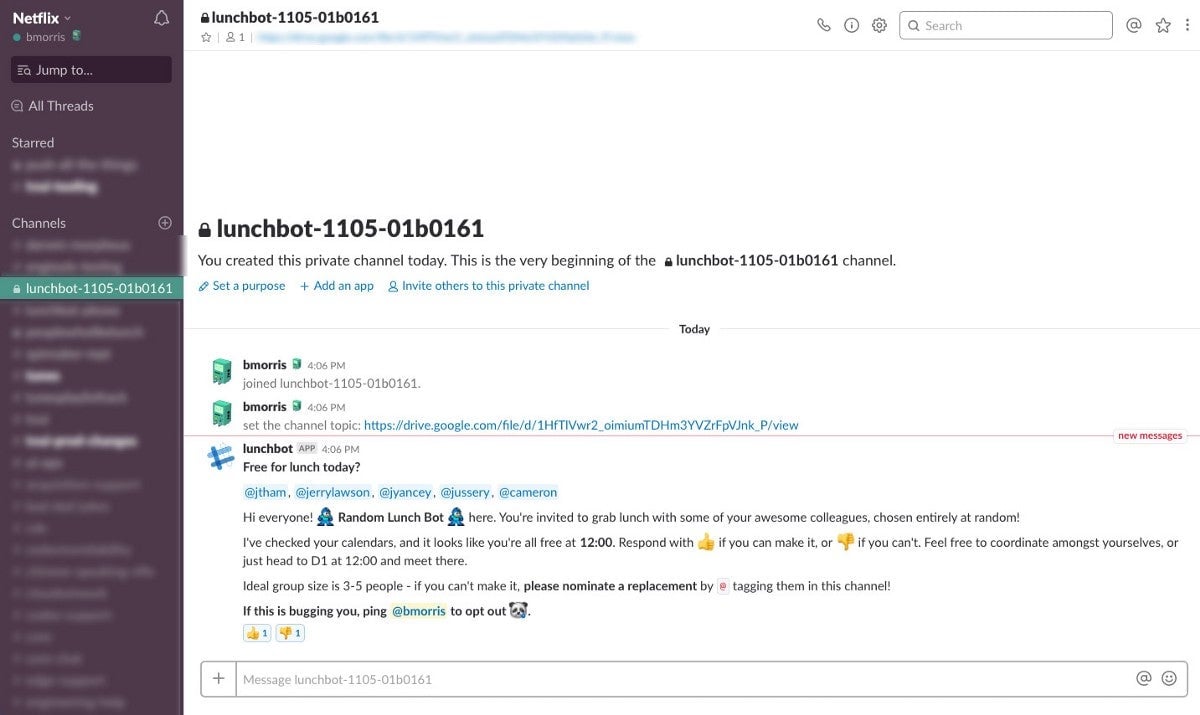Star the lunchbot channel in header
Screen dimensions: 1200x715
[x=206, y=37]
